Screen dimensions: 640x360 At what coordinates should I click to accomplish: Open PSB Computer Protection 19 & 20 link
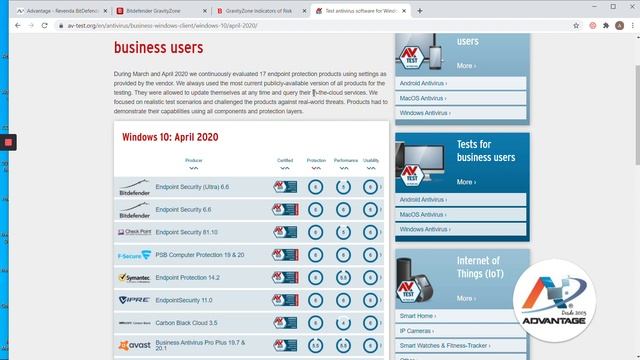pos(200,255)
